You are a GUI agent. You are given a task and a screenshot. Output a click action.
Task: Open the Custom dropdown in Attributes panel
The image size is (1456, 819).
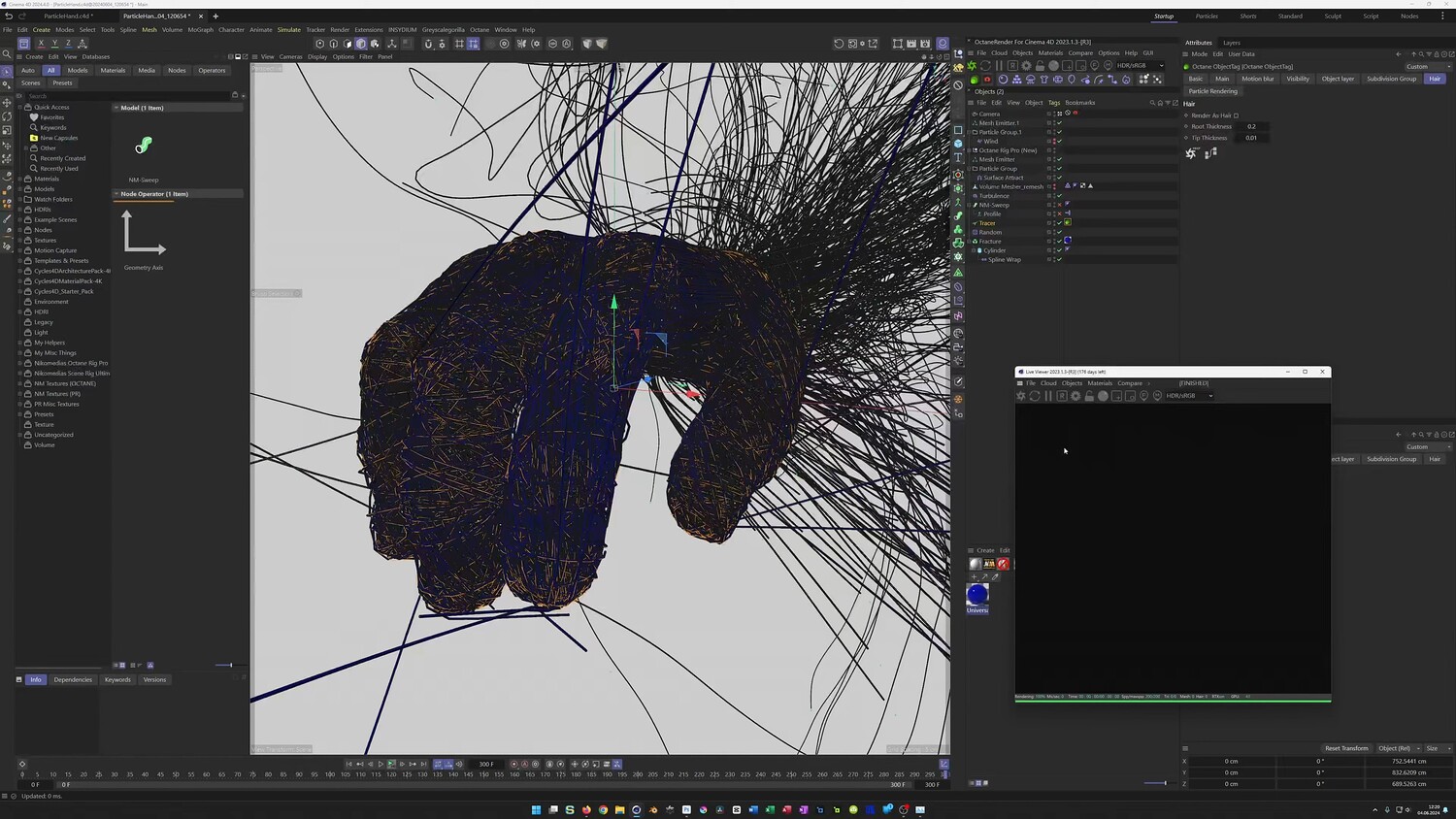pyautogui.click(x=1422, y=67)
